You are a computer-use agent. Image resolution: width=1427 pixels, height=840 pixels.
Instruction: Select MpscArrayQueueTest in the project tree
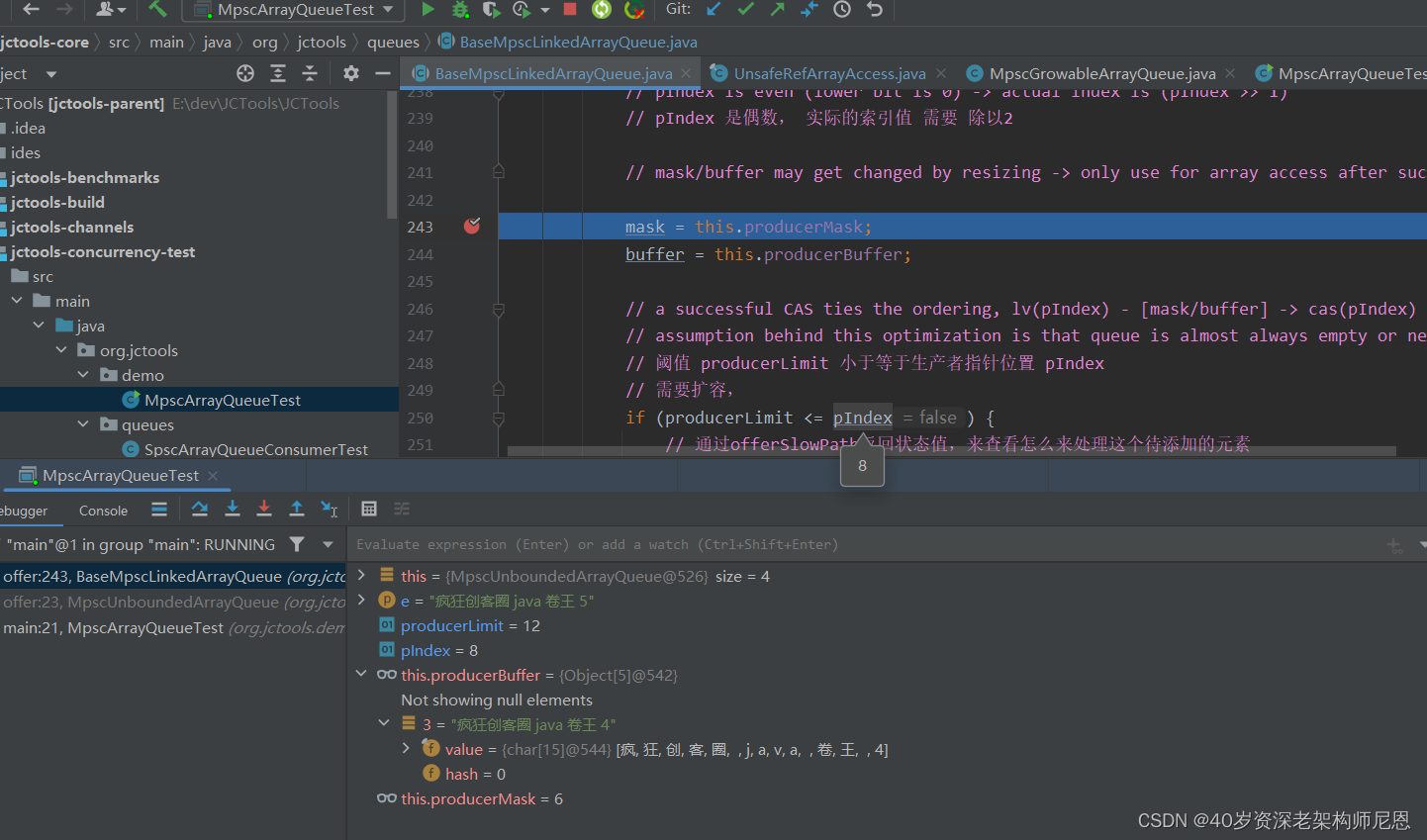[222, 400]
